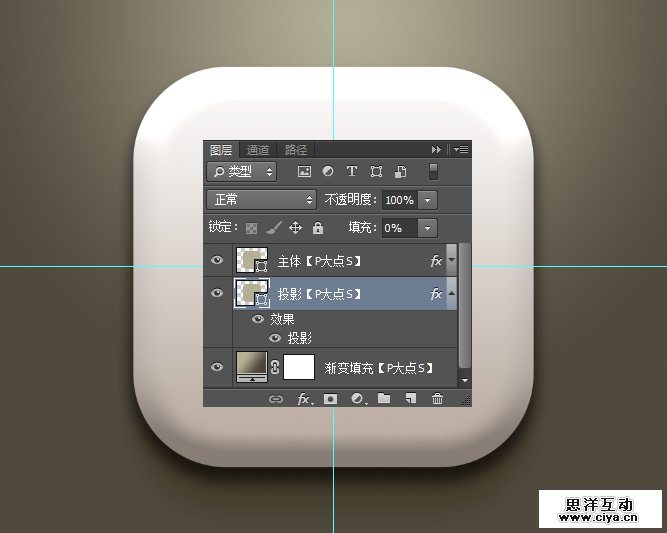
Task: Toggle visibility of the 渐变填充 layer
Action: click(217, 368)
